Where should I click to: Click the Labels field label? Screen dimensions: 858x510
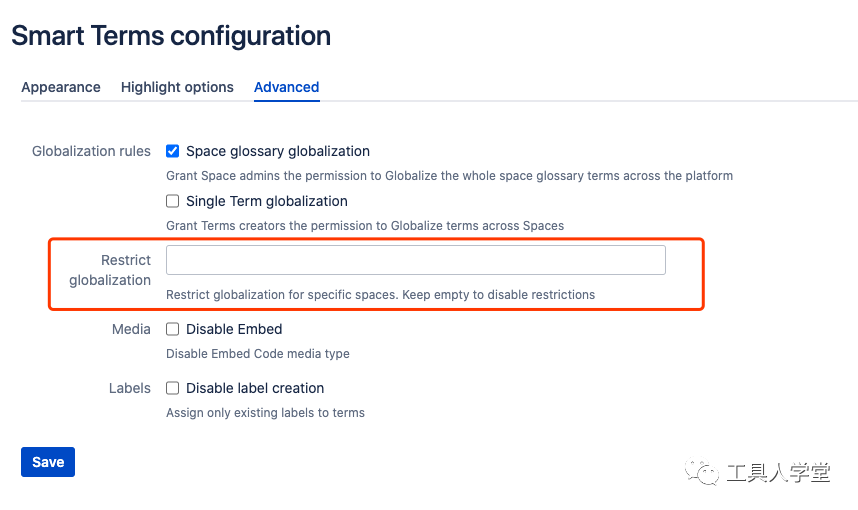pyautogui.click(x=130, y=388)
